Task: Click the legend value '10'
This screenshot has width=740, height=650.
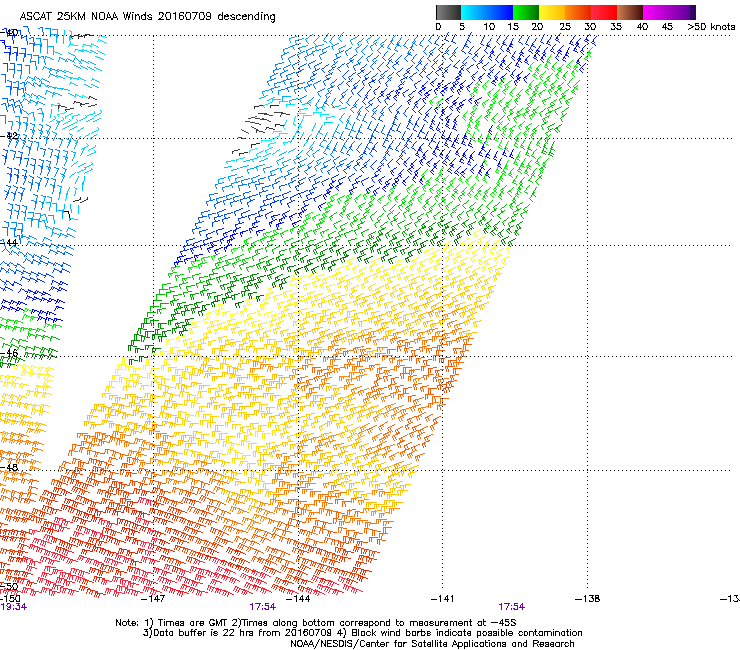Action: (x=489, y=26)
